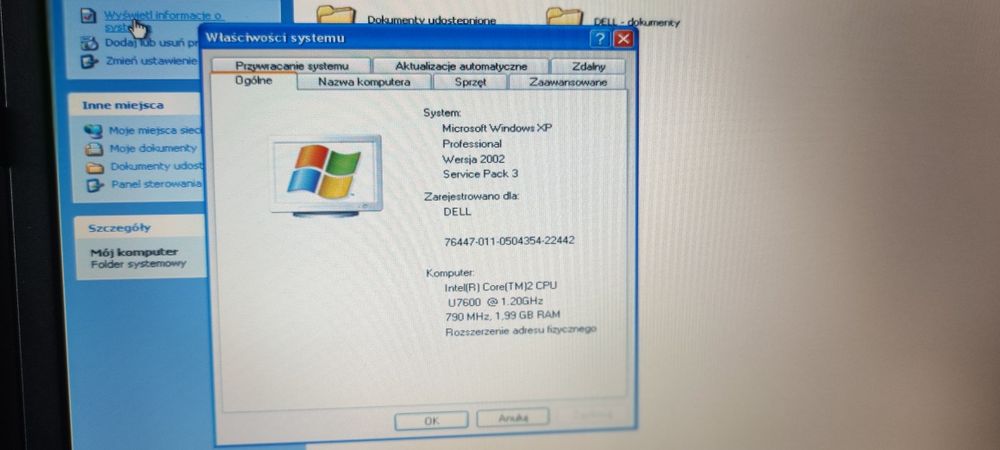1000x450 pixels.
Task: Click the Zmień ustawienie icon
Action: [89, 61]
